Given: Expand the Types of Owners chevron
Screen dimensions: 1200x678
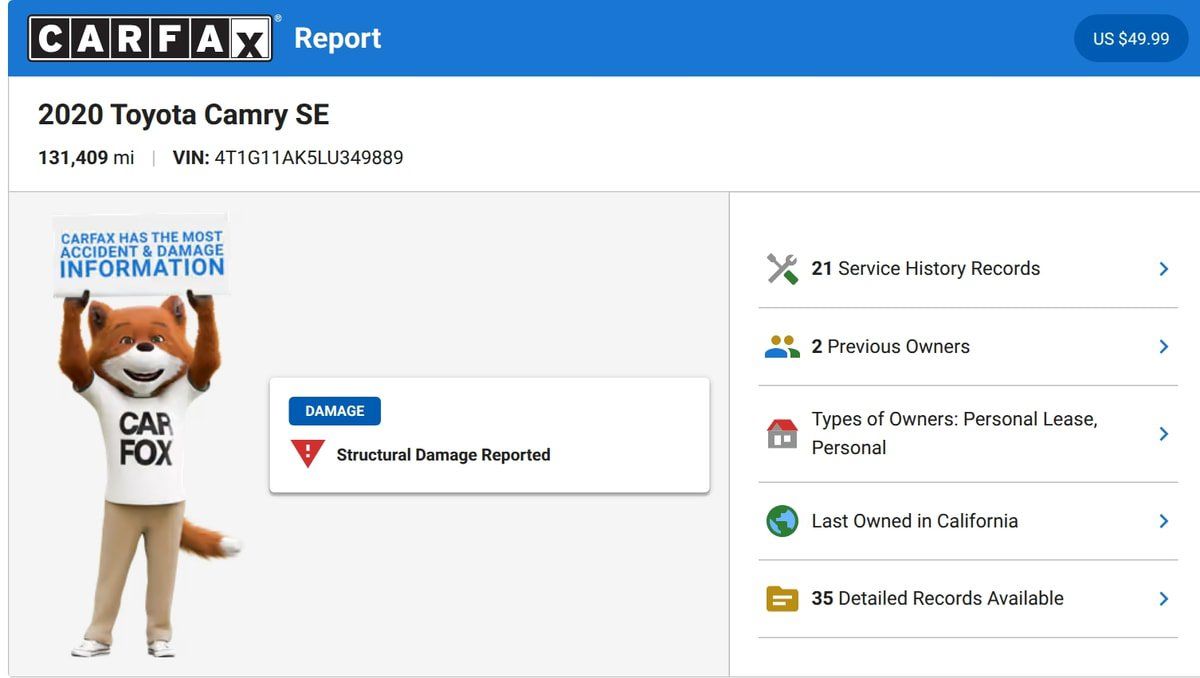Looking at the screenshot, I should [1163, 433].
